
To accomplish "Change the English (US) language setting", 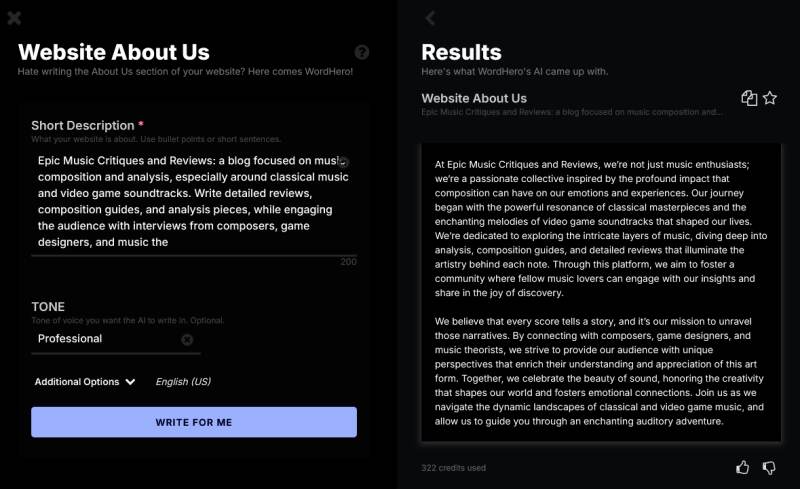I will [x=183, y=382].
